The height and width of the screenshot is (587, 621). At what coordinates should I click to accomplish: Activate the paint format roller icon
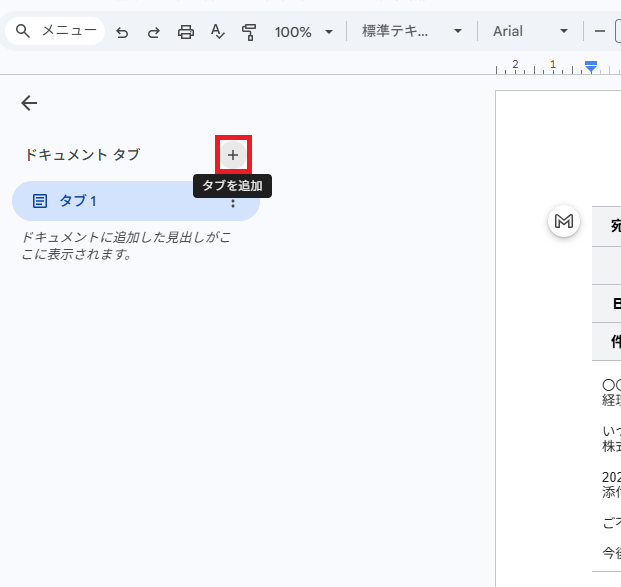[249, 32]
